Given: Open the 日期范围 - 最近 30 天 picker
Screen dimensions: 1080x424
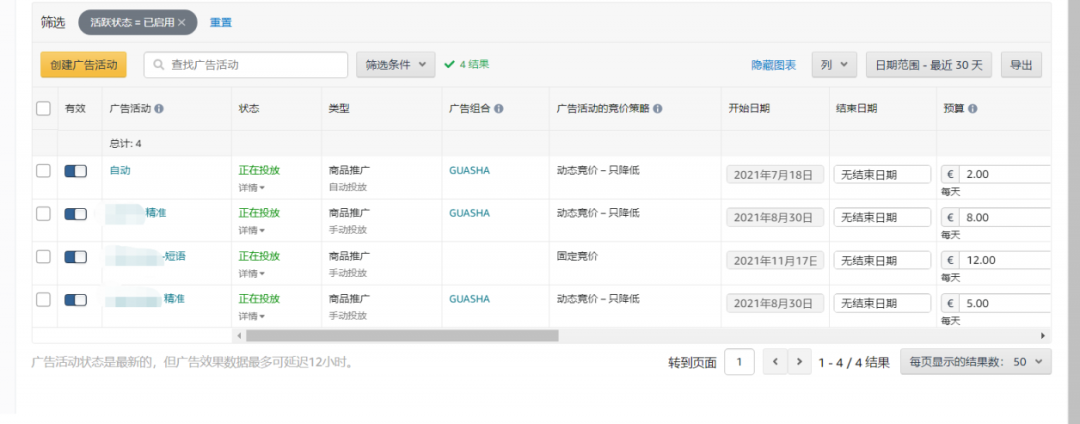Looking at the screenshot, I should [928, 65].
